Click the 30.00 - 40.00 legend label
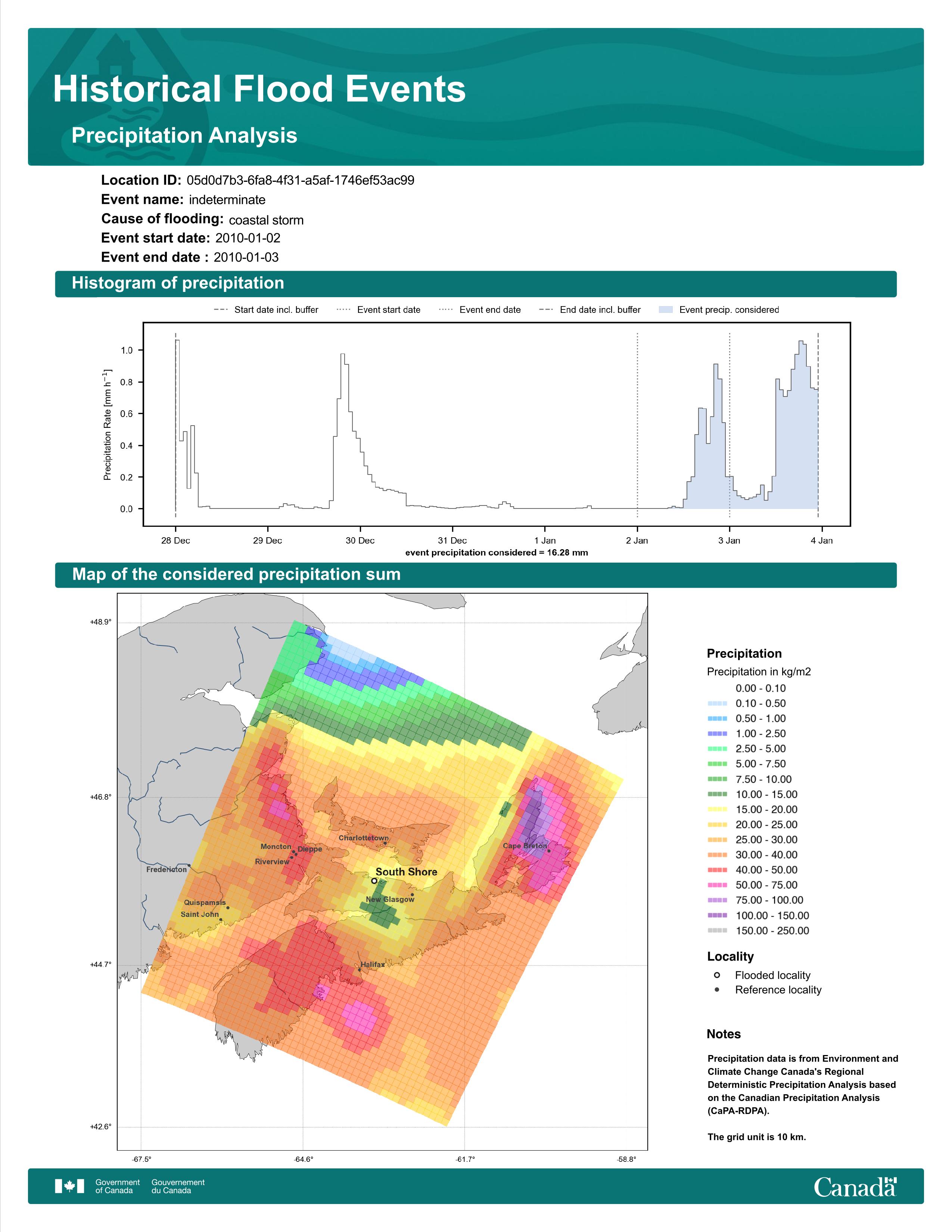Screen dimensions: 952x1232 (766, 855)
